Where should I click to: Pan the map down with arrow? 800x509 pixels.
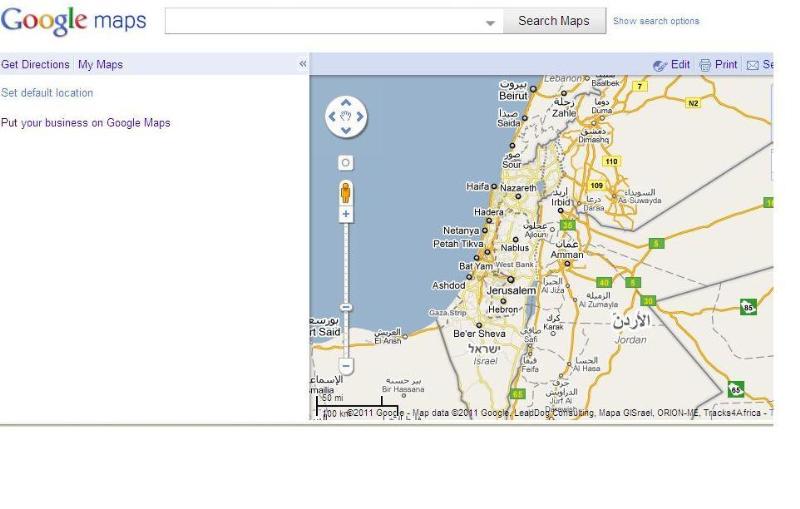pyautogui.click(x=346, y=133)
